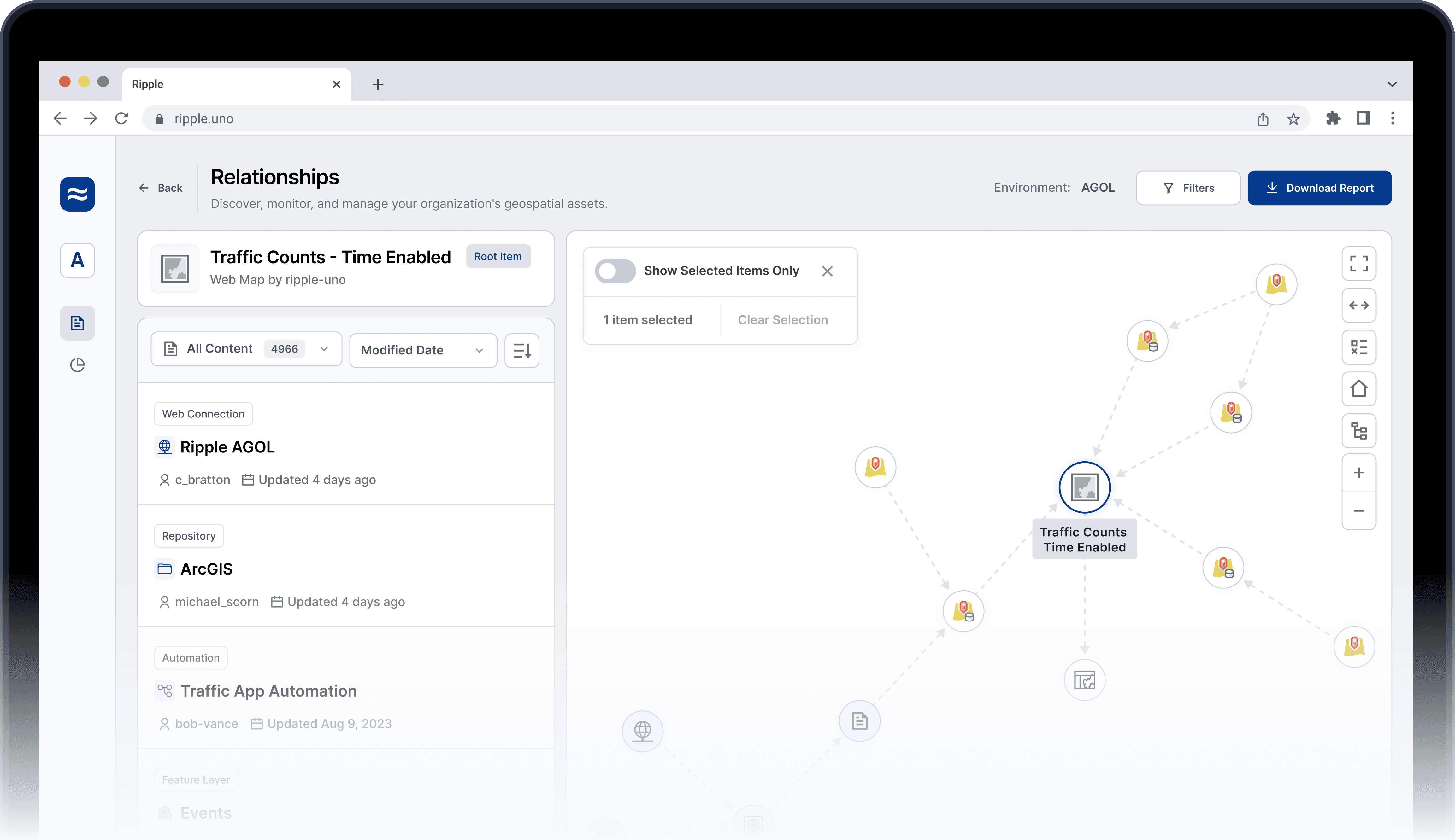The height and width of the screenshot is (840, 1455).
Task: Open the account avatar labeled A
Action: [x=77, y=261]
